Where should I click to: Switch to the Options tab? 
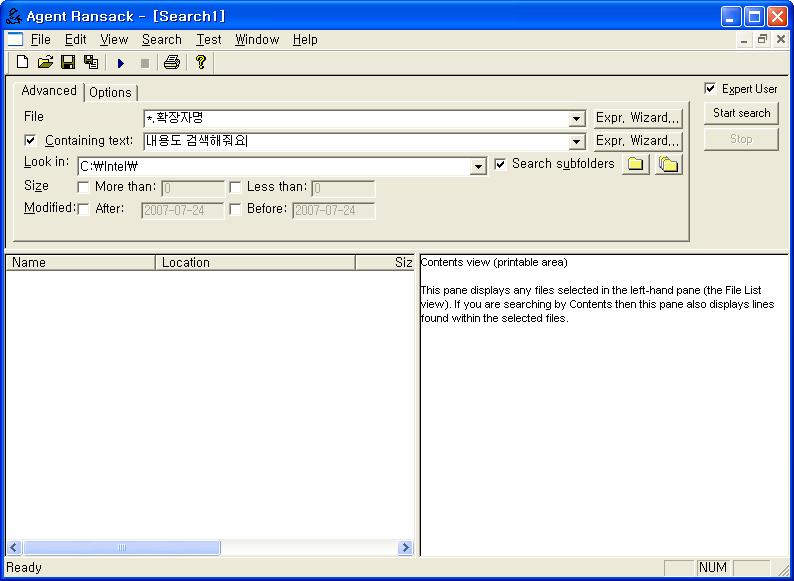point(110,93)
